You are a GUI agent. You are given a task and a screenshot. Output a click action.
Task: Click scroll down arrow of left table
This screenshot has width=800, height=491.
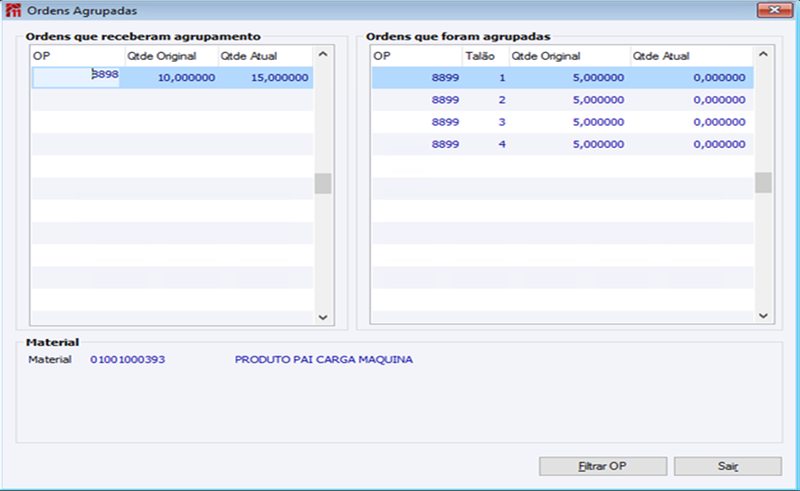pyautogui.click(x=323, y=317)
